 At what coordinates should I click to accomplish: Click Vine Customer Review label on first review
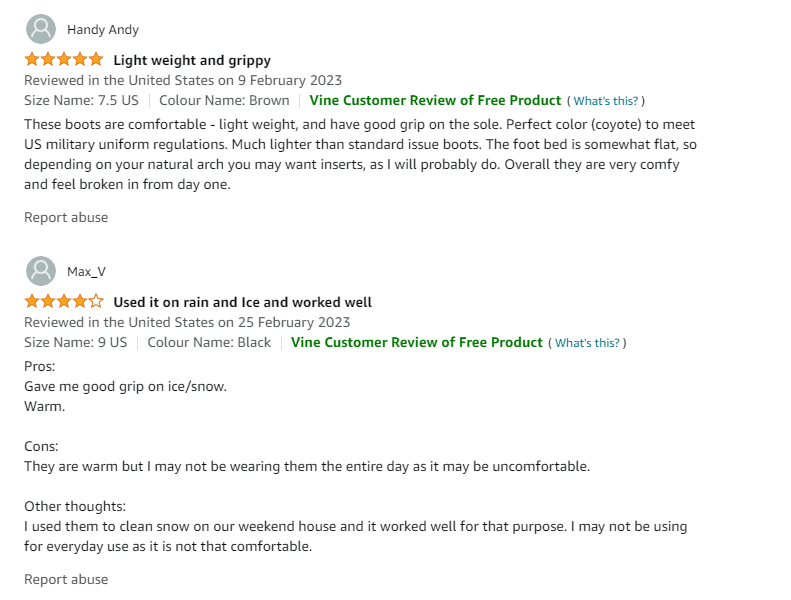tap(435, 100)
